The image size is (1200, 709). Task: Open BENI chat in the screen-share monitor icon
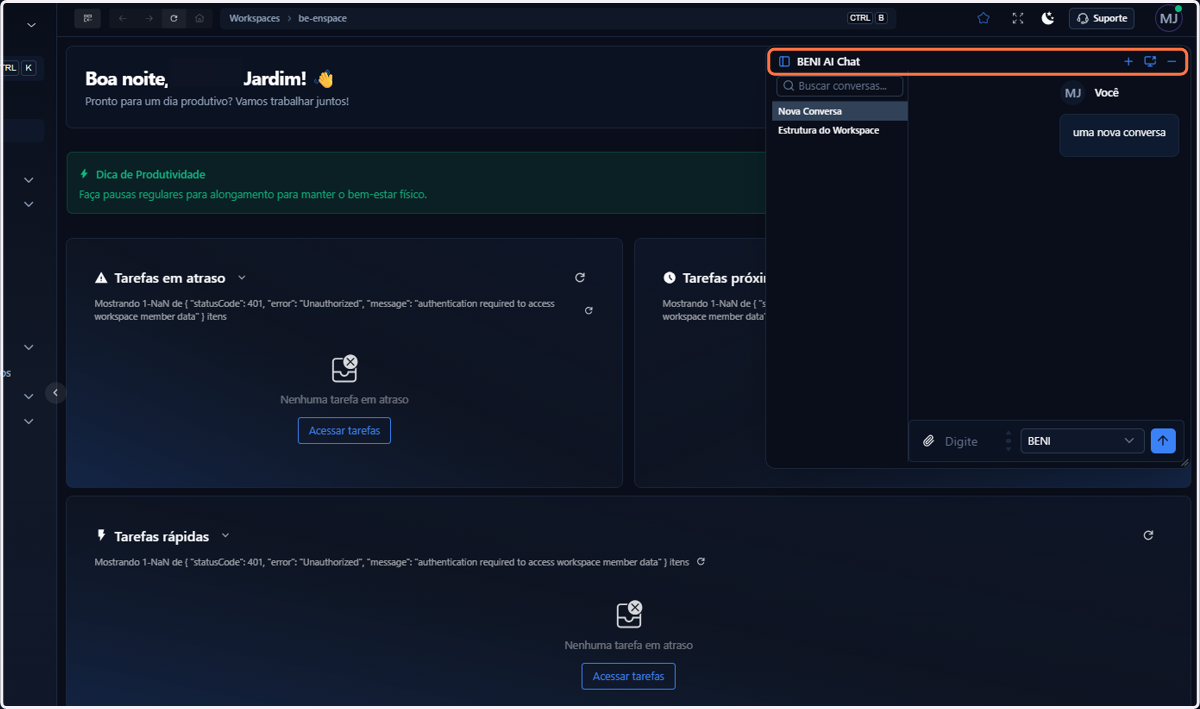(x=1150, y=62)
